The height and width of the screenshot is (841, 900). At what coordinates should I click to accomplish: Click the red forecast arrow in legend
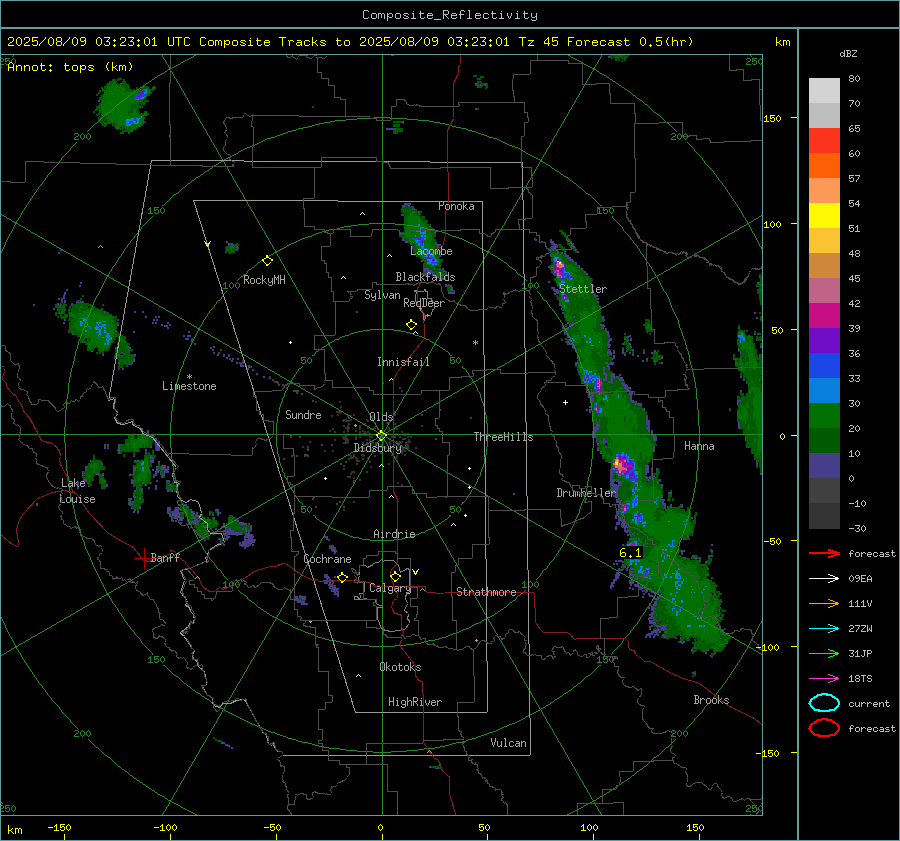pos(824,553)
